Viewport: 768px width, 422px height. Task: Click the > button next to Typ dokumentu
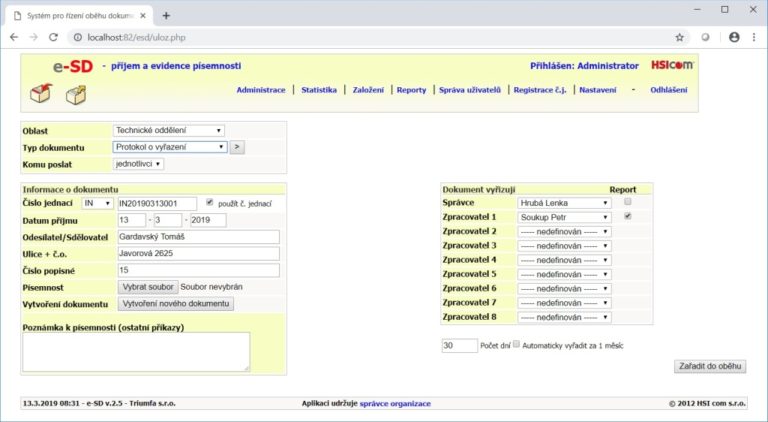click(237, 147)
